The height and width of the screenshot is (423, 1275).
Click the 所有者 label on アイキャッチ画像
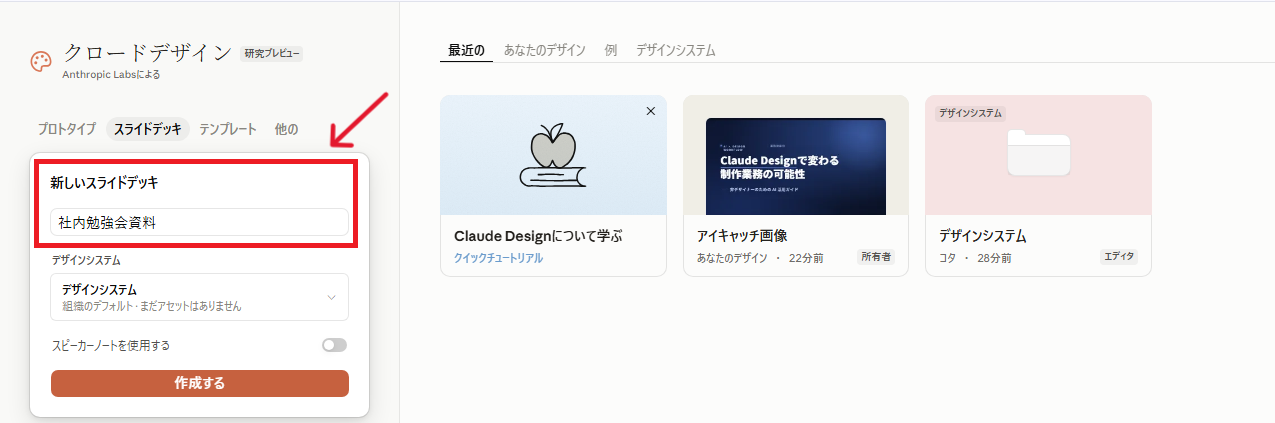coord(876,257)
